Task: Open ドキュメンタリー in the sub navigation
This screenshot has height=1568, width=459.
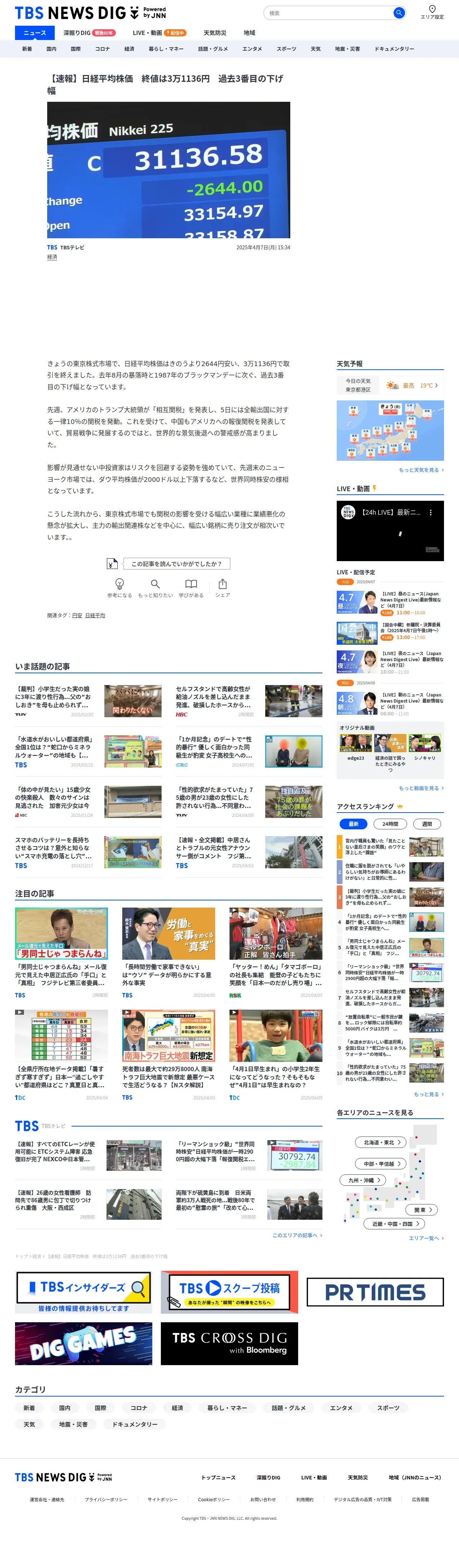Action: (394, 49)
